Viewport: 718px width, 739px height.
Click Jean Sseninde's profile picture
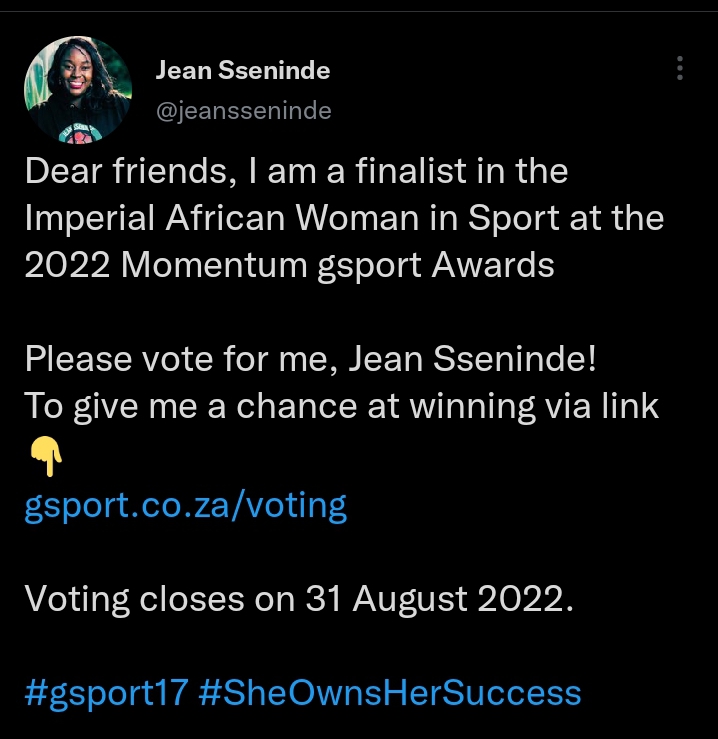[78, 90]
